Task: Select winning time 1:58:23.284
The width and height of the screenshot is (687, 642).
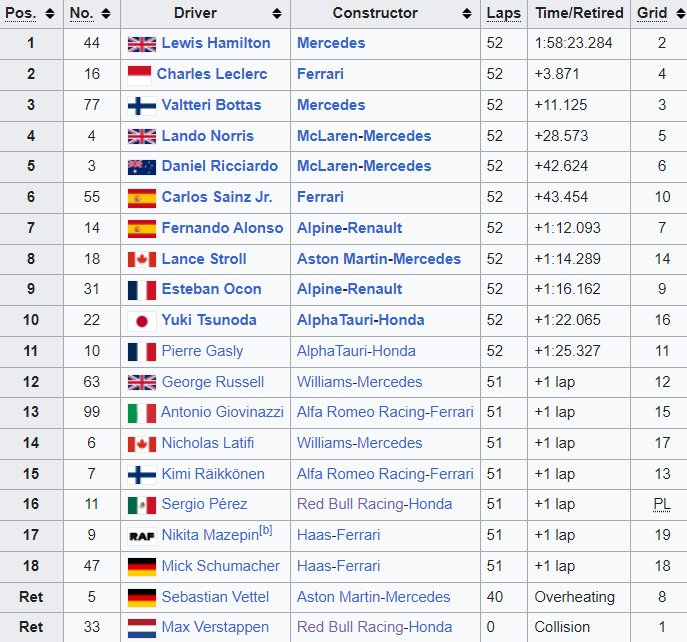Action: pyautogui.click(x=573, y=43)
